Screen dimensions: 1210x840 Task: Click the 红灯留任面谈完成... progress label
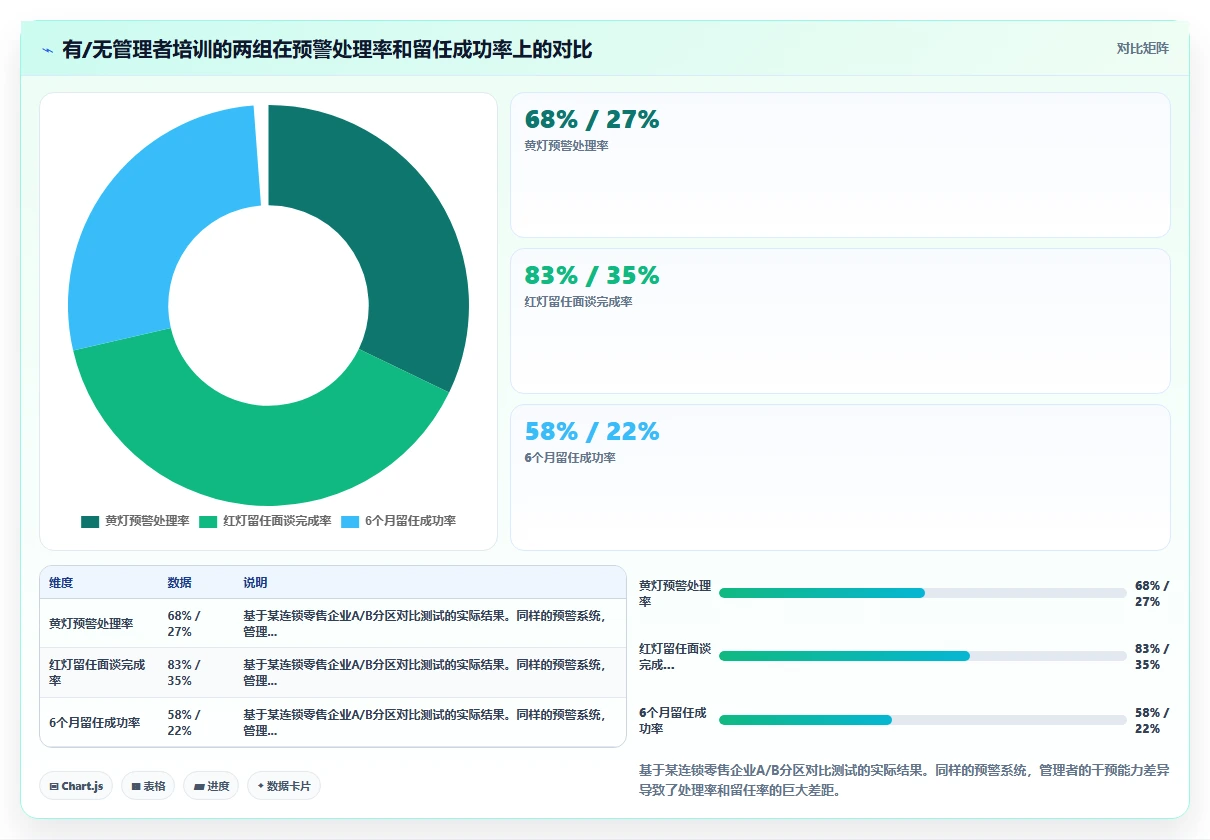(x=675, y=656)
